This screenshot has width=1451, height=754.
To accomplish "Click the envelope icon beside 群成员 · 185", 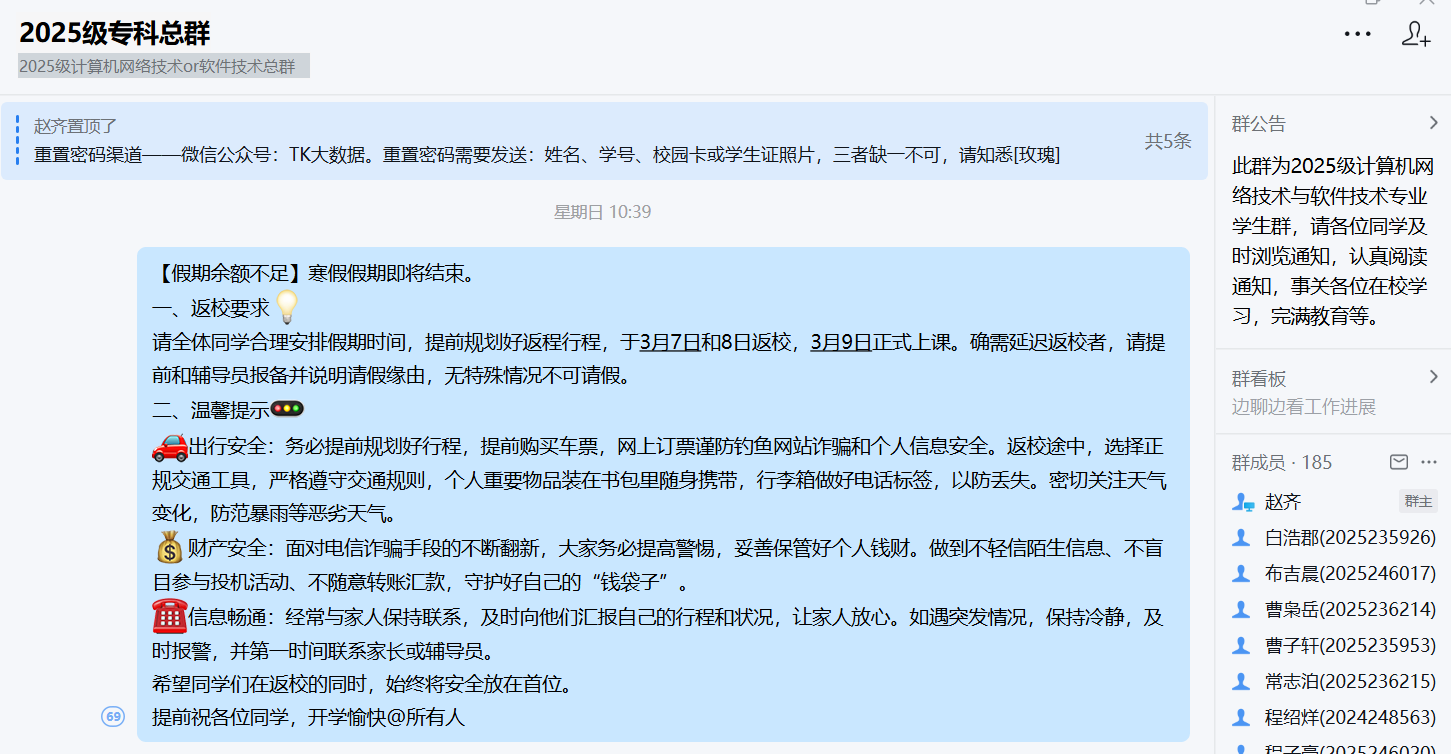I will tap(1399, 462).
